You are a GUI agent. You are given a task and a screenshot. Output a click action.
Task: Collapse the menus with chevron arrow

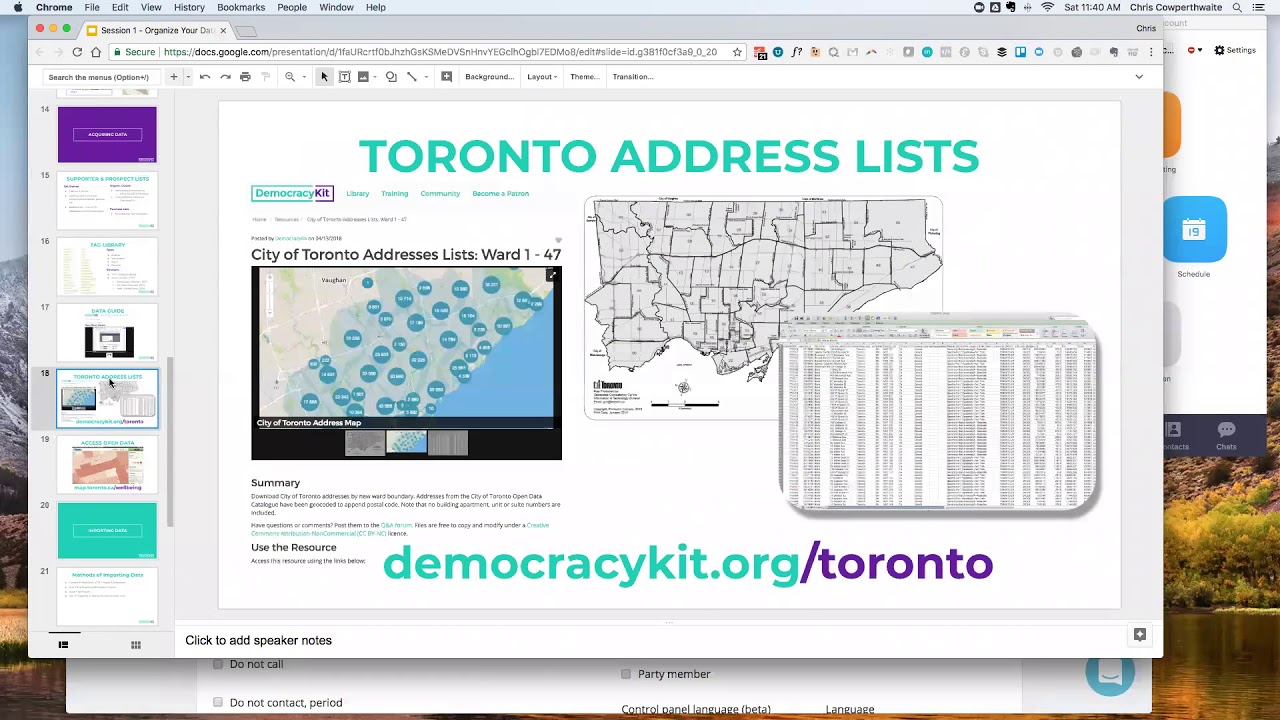[1138, 77]
